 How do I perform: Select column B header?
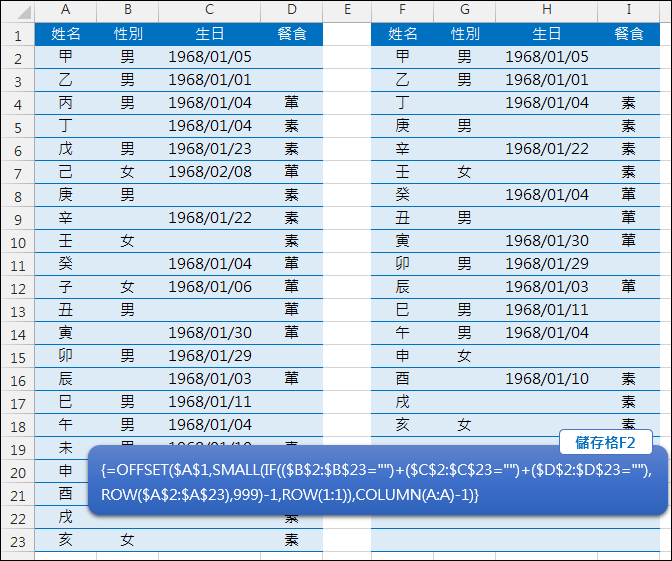coord(128,10)
